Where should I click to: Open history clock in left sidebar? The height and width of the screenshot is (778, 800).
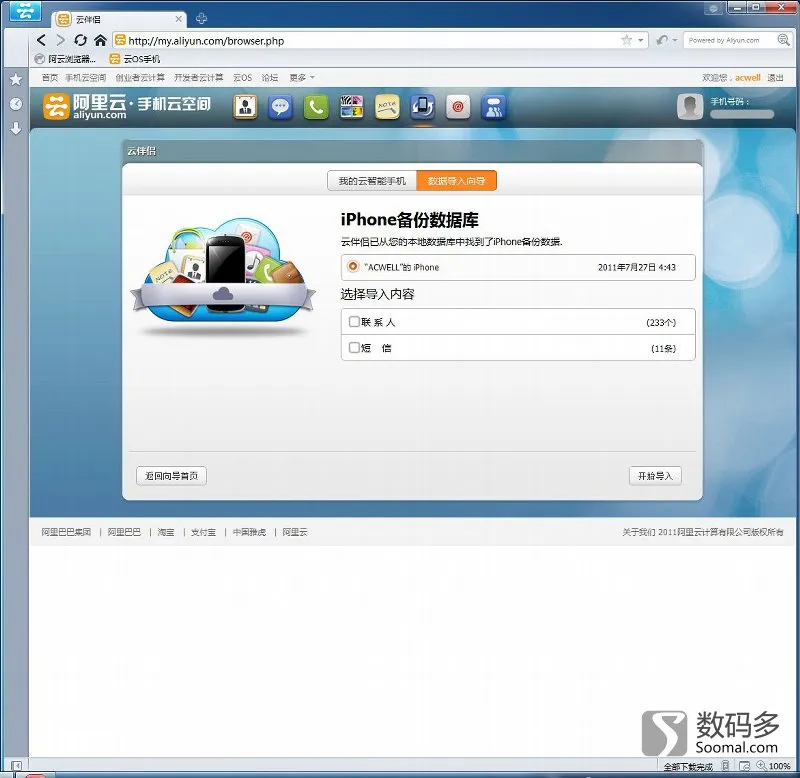16,104
